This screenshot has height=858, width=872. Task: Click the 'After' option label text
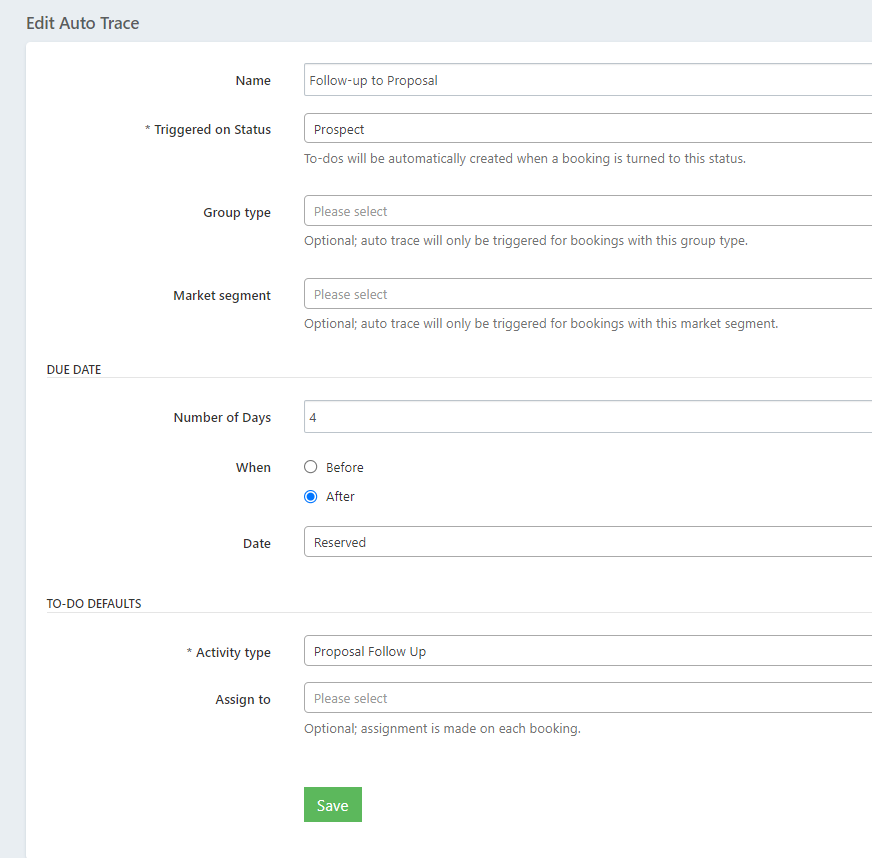(340, 496)
